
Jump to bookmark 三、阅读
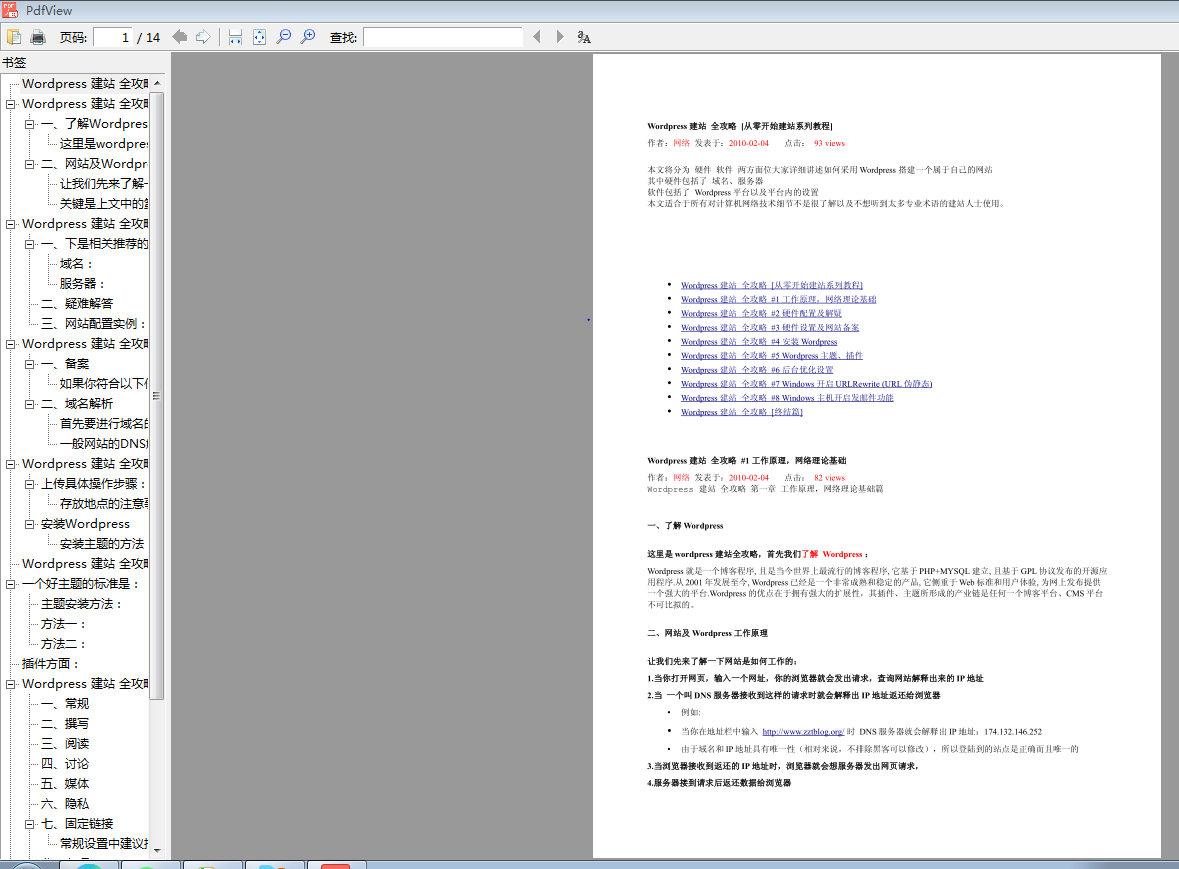[65, 743]
